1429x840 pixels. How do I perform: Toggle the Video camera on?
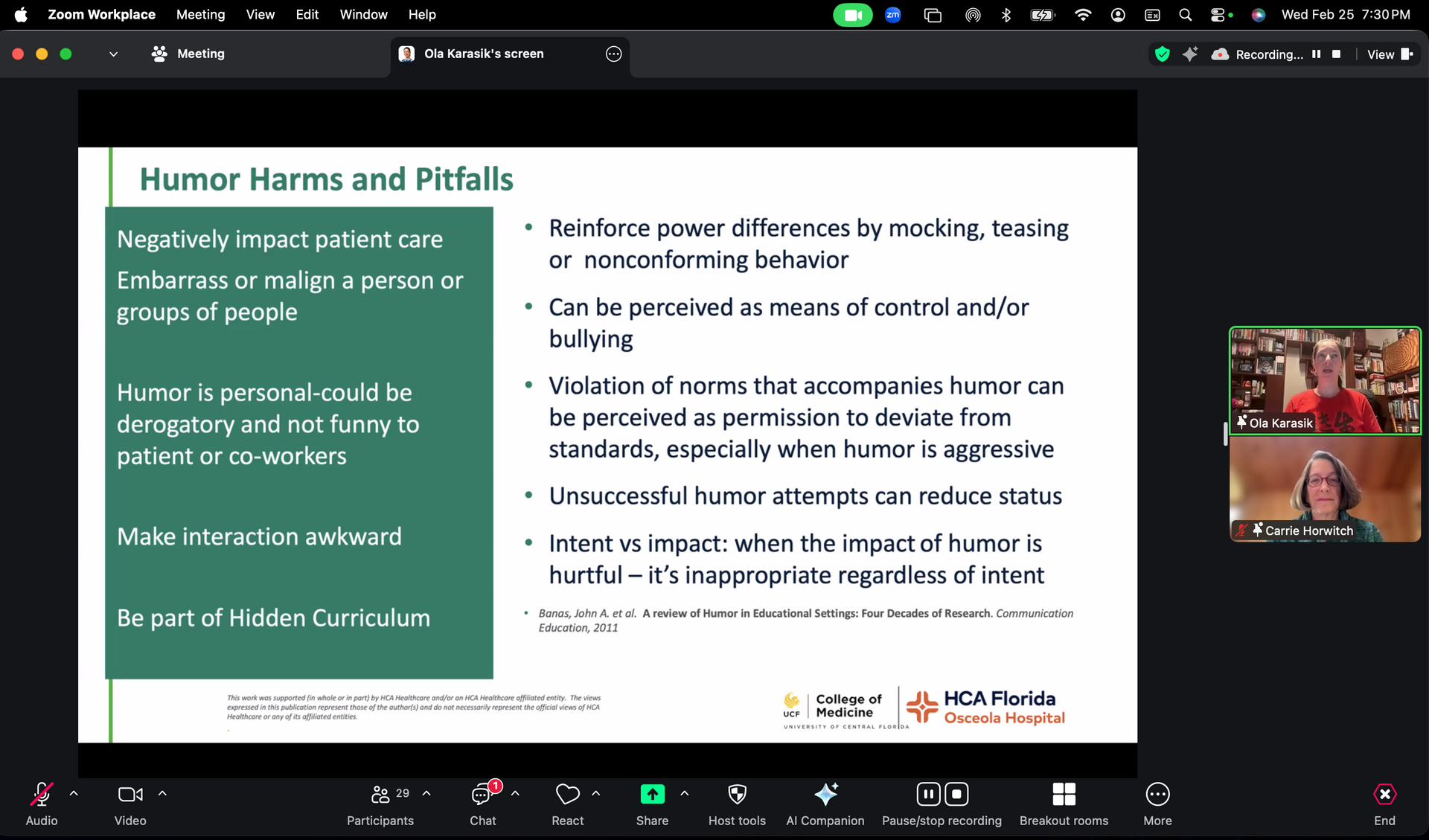click(x=130, y=795)
